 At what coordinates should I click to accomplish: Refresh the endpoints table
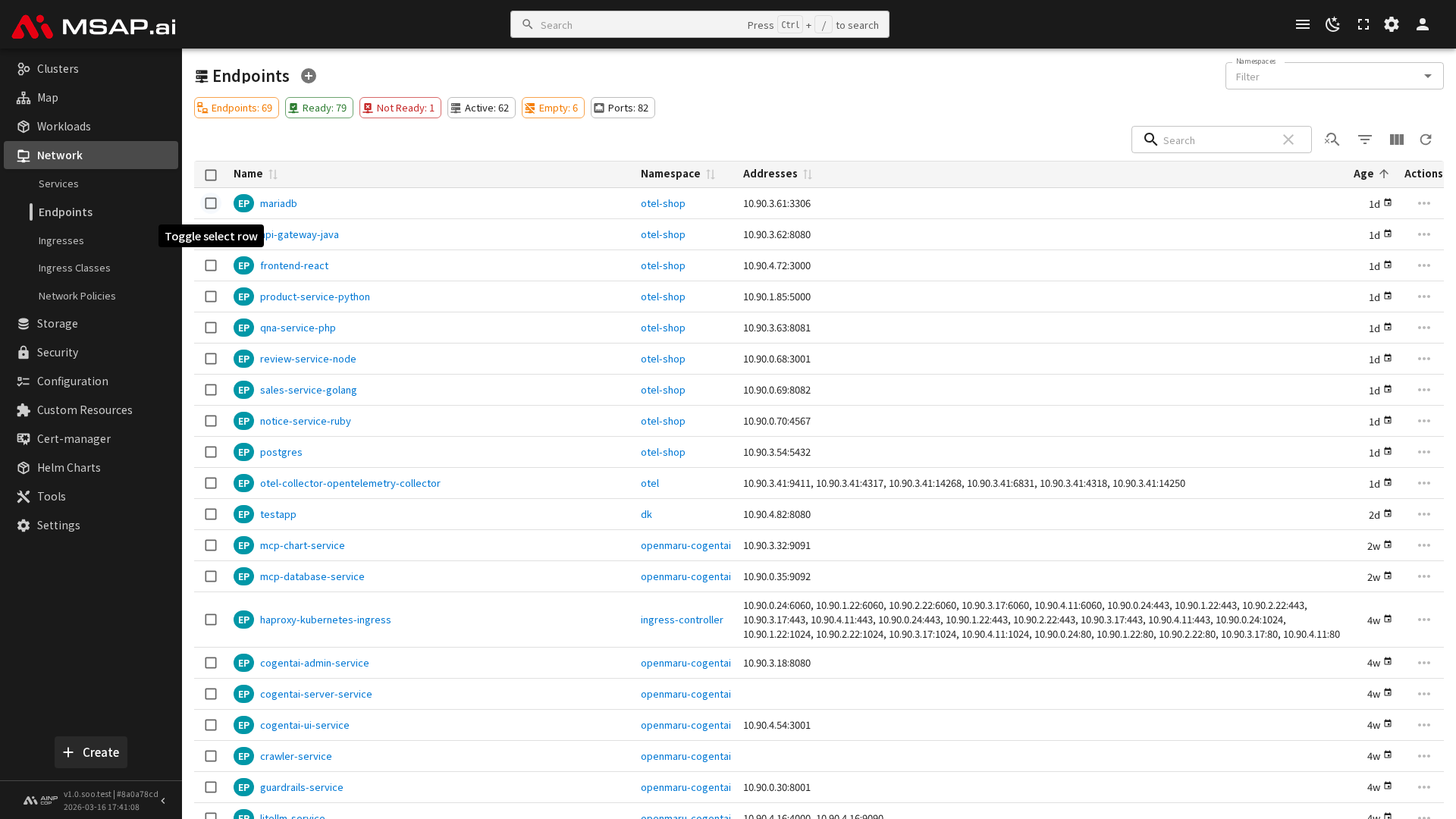(x=1426, y=140)
